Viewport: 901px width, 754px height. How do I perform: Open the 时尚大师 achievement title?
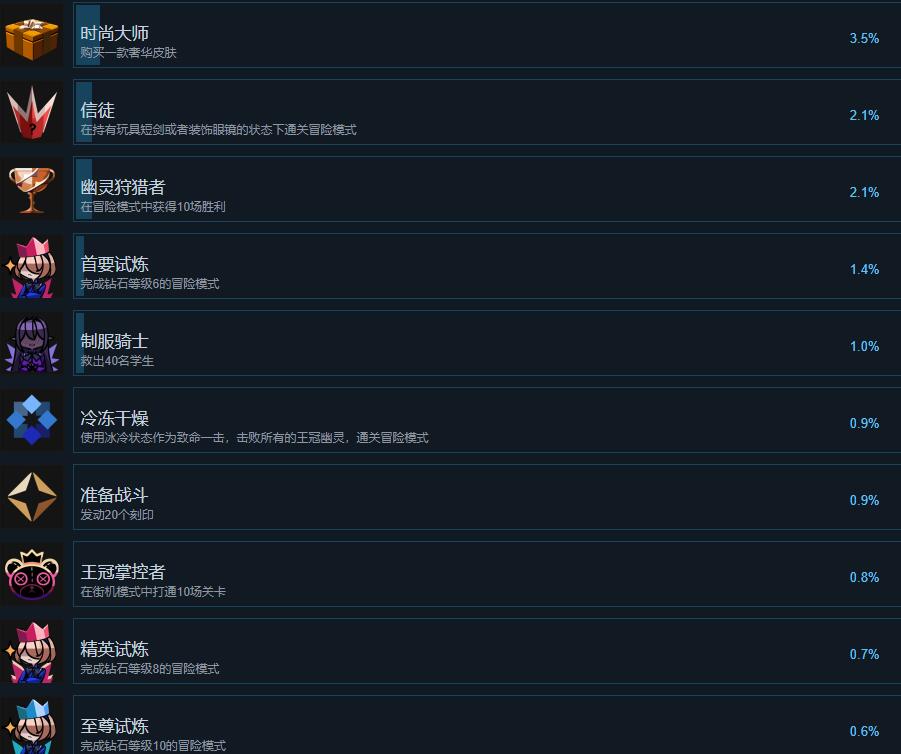point(114,33)
